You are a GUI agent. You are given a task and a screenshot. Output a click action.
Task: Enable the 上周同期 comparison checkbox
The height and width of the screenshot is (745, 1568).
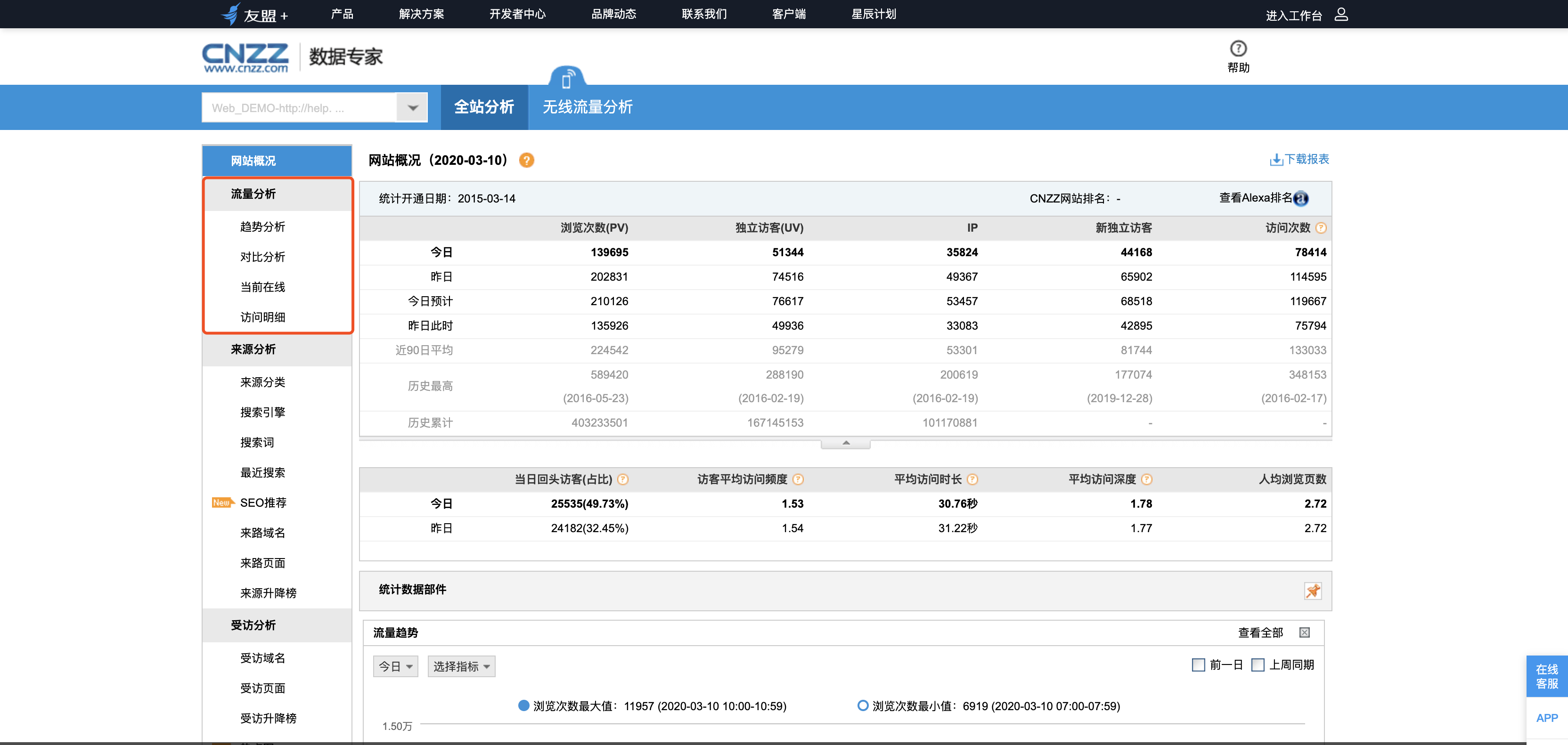click(x=1258, y=665)
